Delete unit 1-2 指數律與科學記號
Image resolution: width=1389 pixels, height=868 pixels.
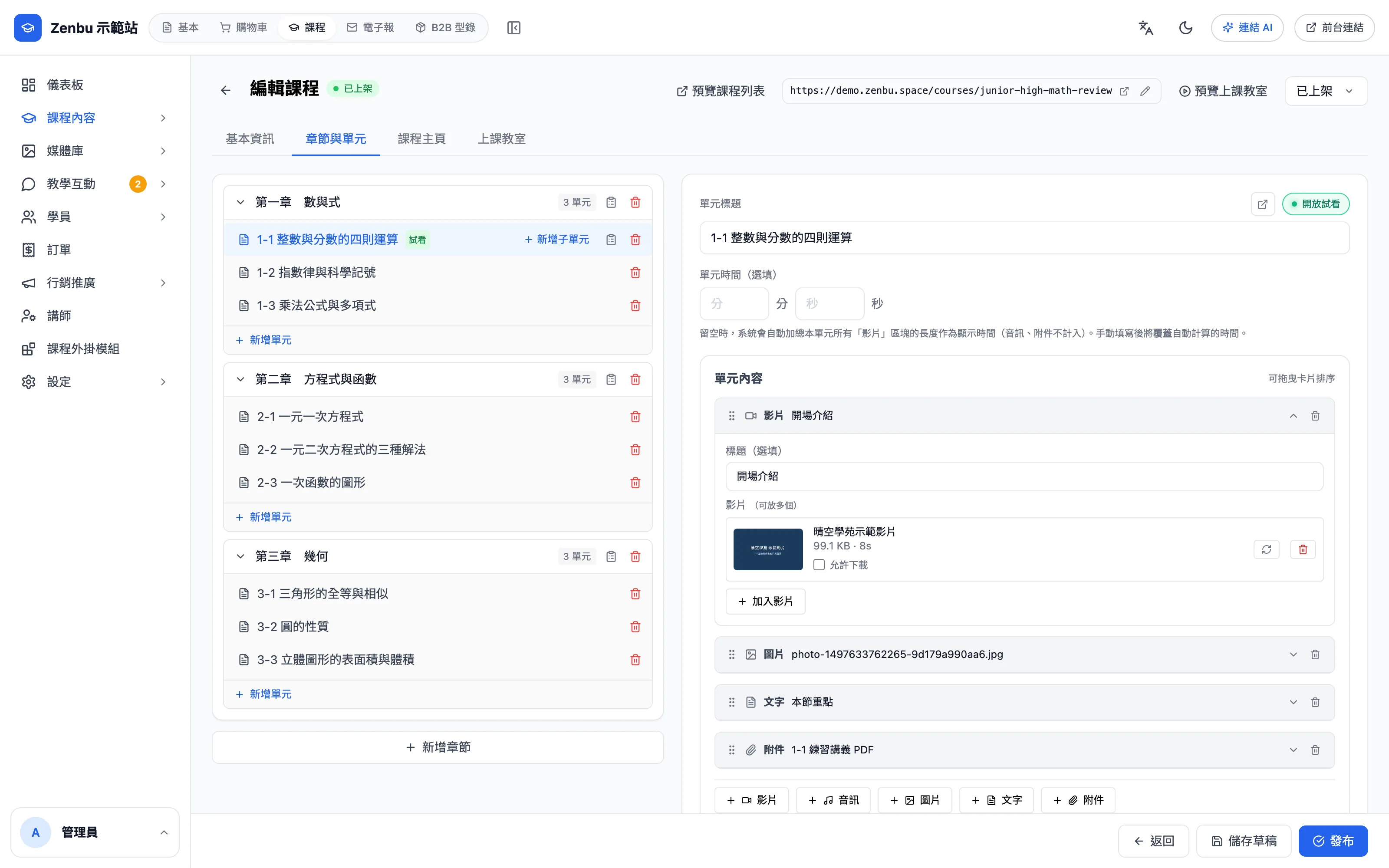click(x=635, y=273)
